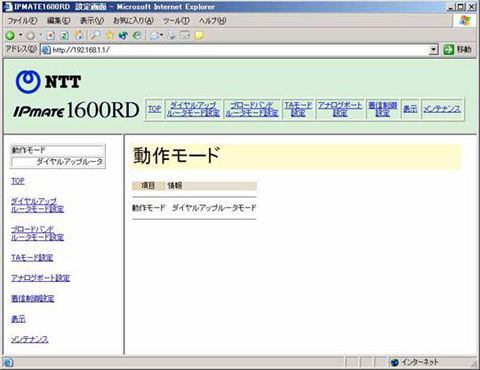Click the Refresh page icon
480x370 pixels.
[x=64, y=35]
